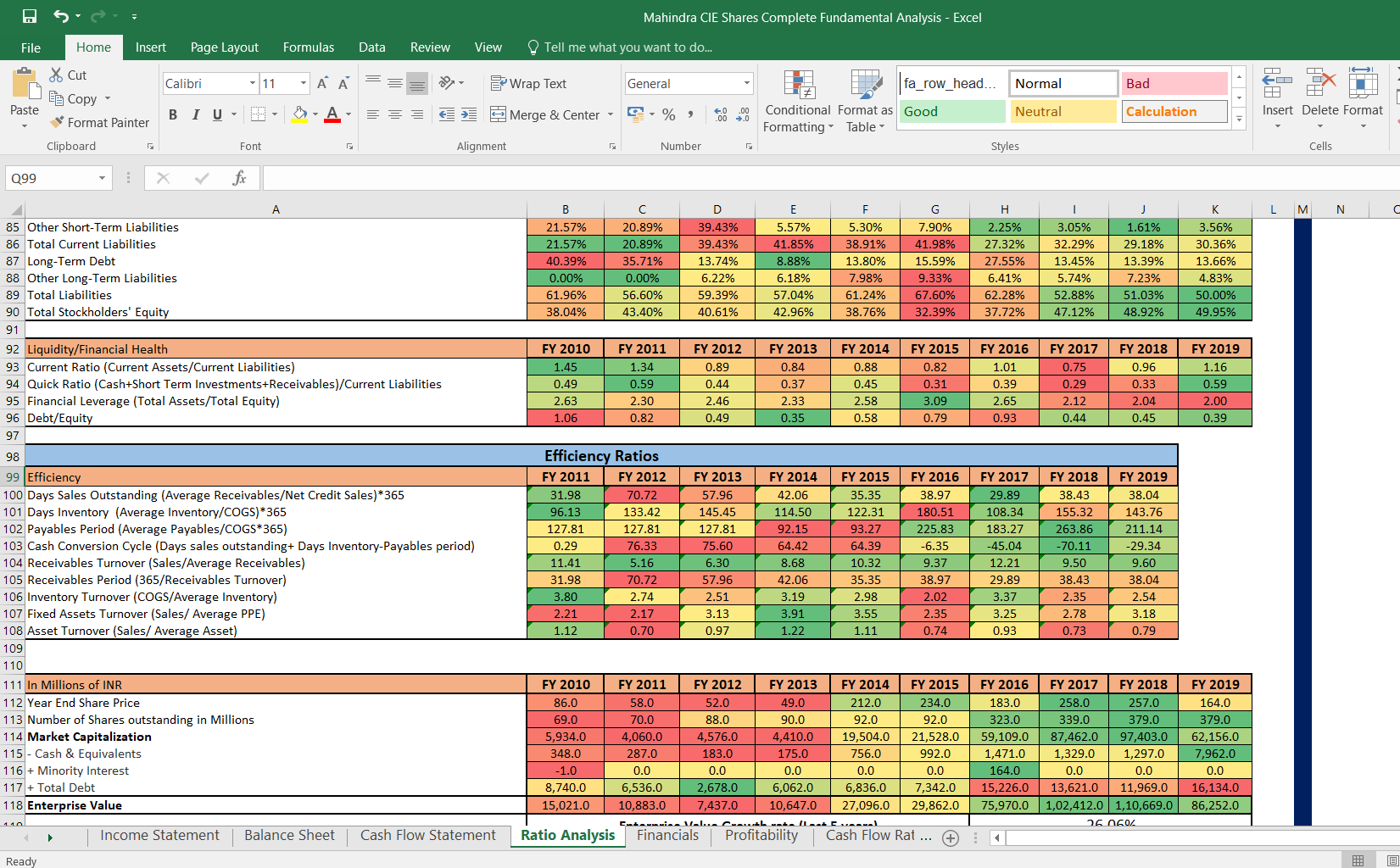Click Tell me what you want to do
This screenshot has height=868, width=1400.
coord(620,47)
